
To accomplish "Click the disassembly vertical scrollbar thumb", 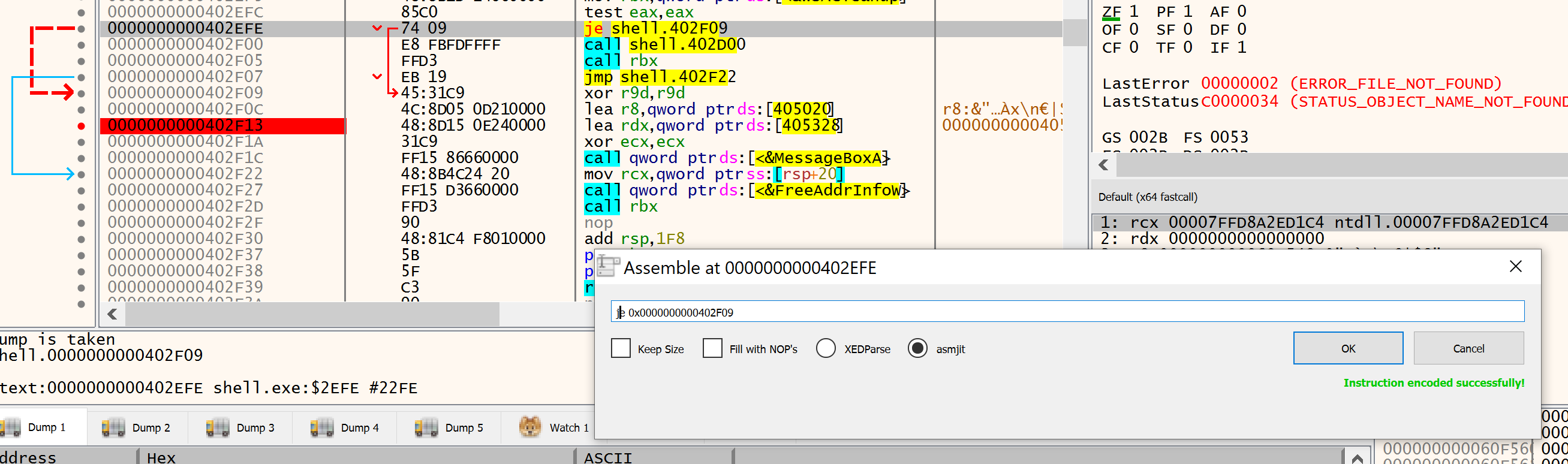I will click(1075, 32).
